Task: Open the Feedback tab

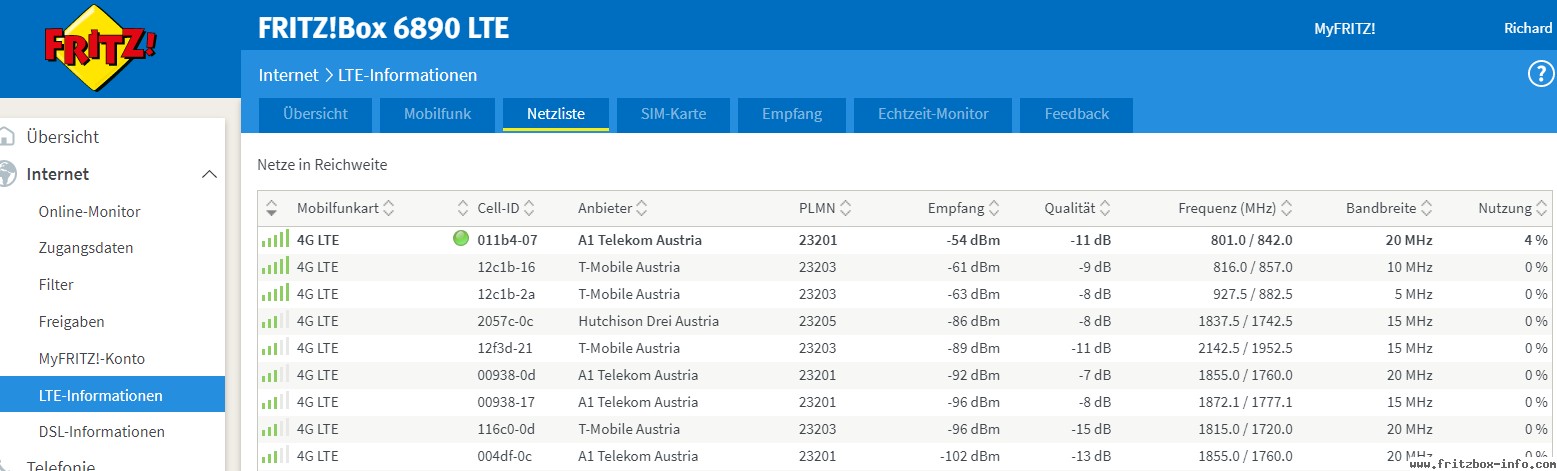Action: pyautogui.click(x=1077, y=114)
